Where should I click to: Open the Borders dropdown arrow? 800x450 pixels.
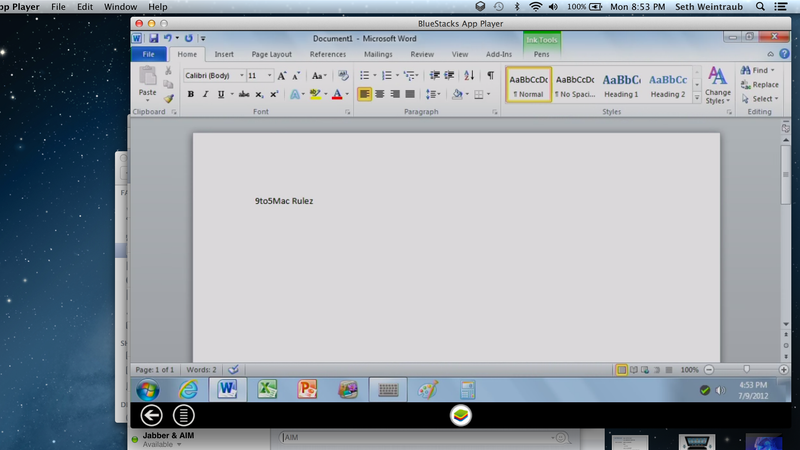[x=488, y=94]
